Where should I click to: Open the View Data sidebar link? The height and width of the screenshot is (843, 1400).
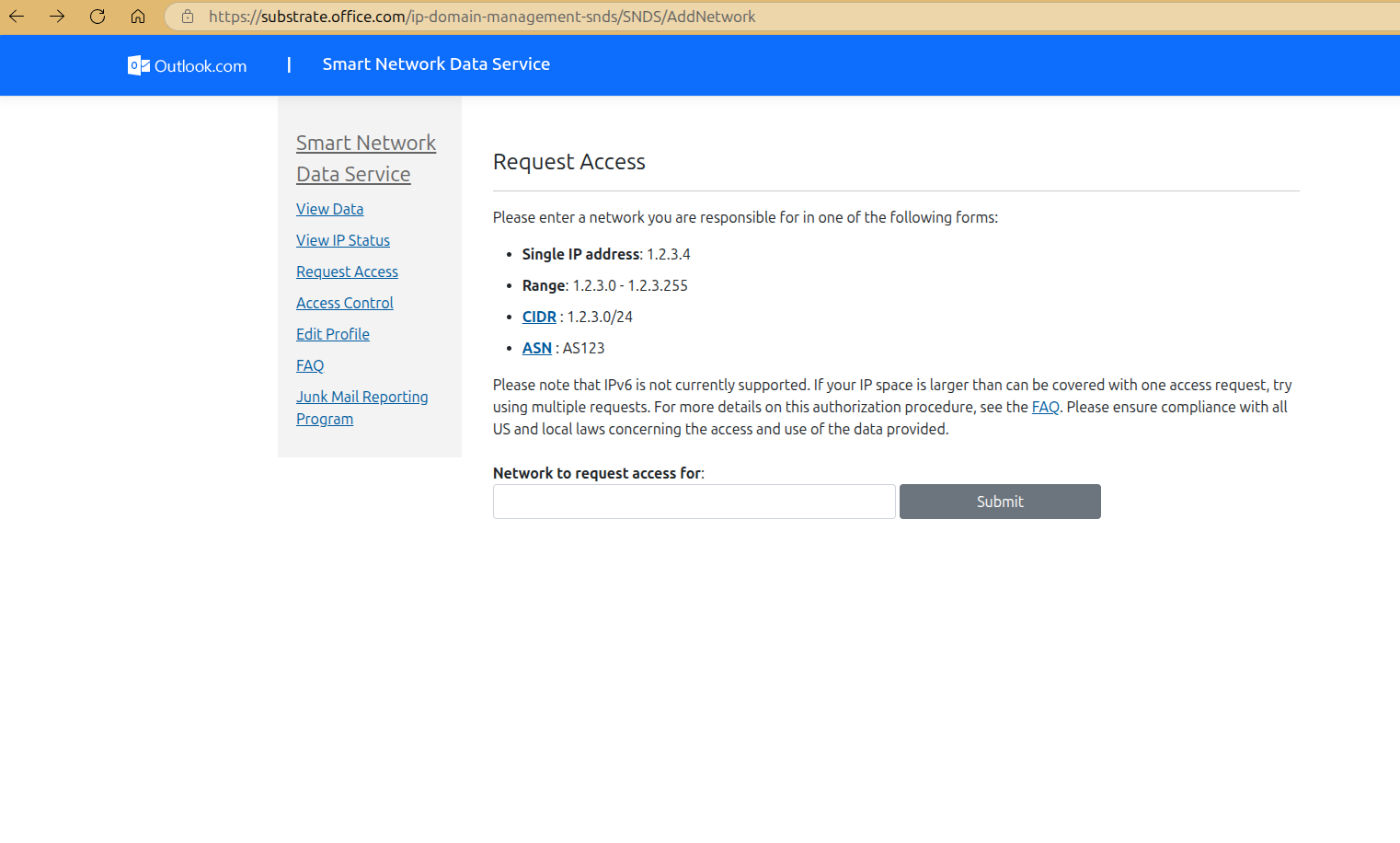click(x=329, y=209)
